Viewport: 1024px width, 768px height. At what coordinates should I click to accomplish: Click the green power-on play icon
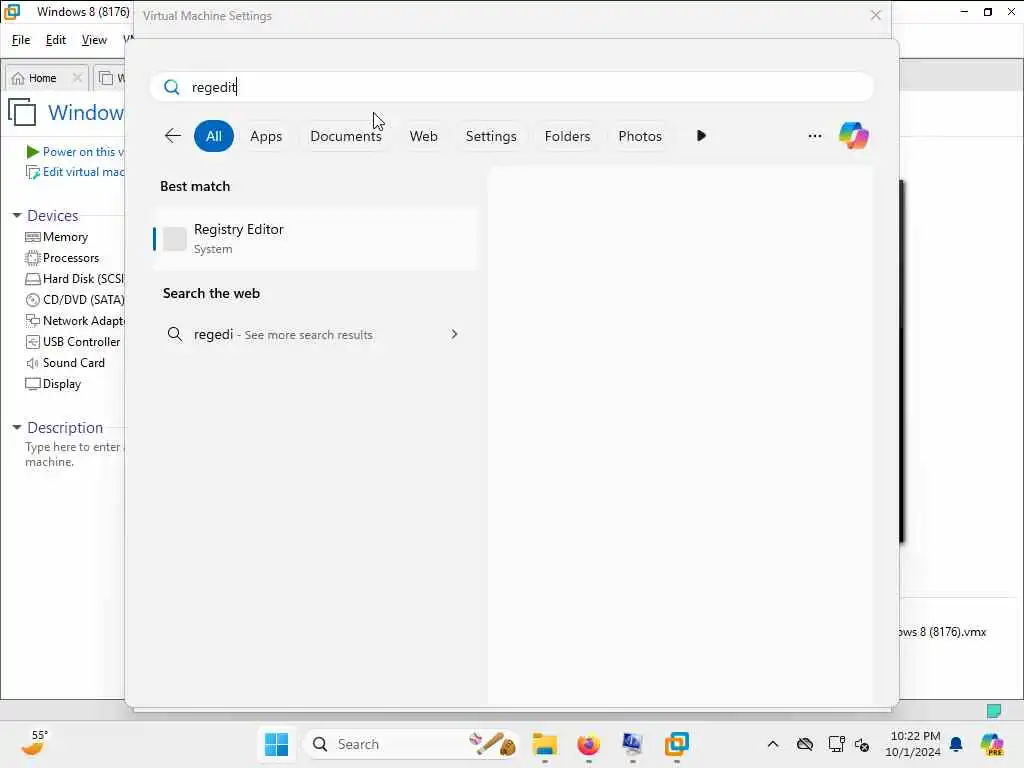pos(32,152)
